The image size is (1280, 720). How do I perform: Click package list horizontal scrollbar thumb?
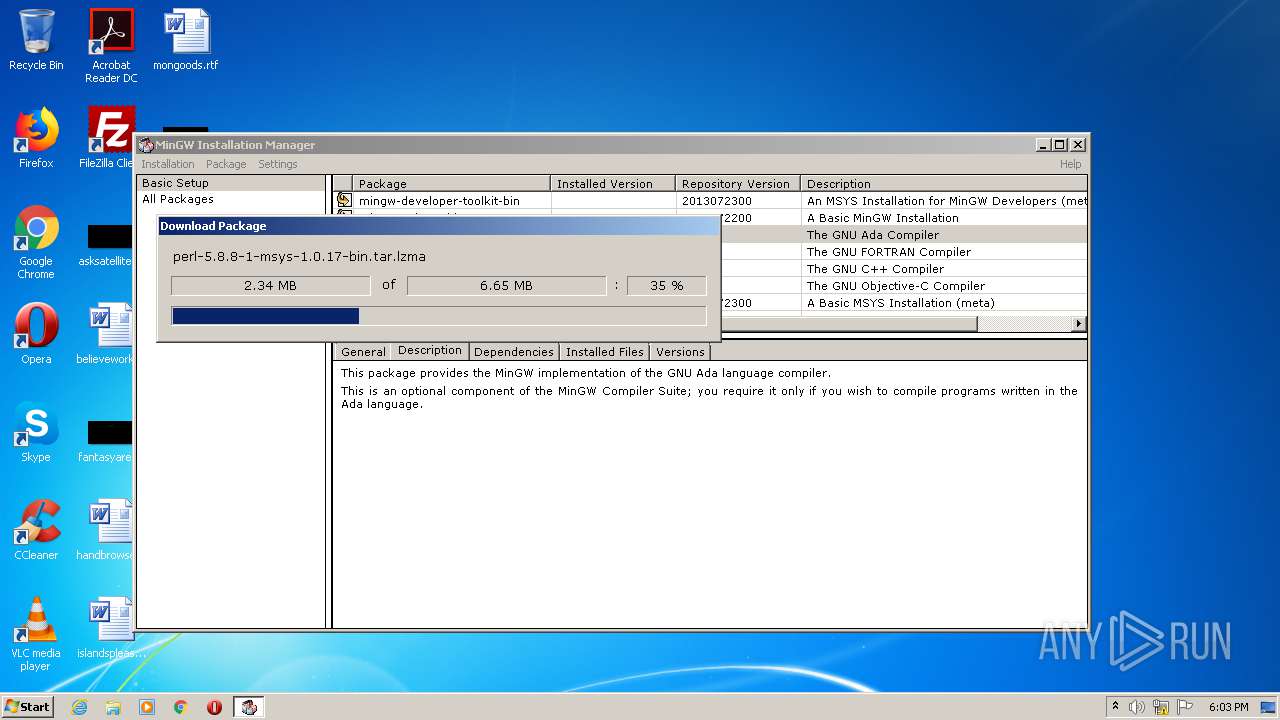point(848,323)
